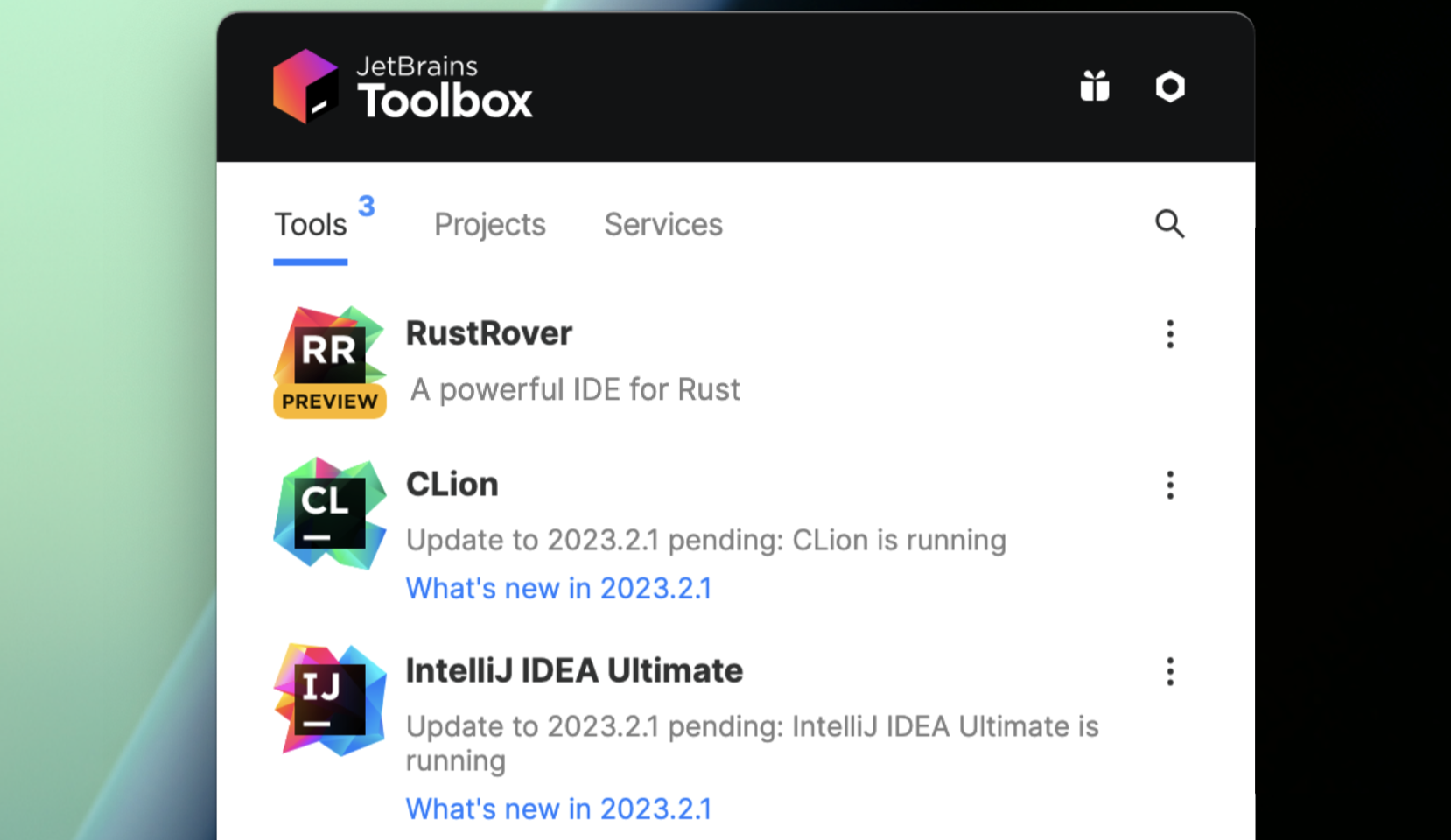Click the CLion update pending message

pyautogui.click(x=705, y=540)
